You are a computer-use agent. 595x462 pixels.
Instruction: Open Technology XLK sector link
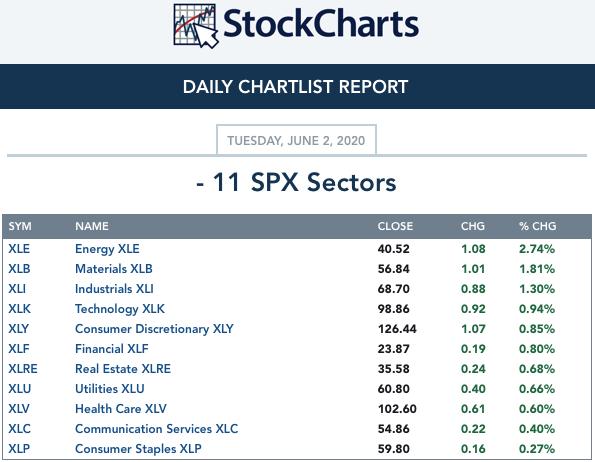coord(120,309)
